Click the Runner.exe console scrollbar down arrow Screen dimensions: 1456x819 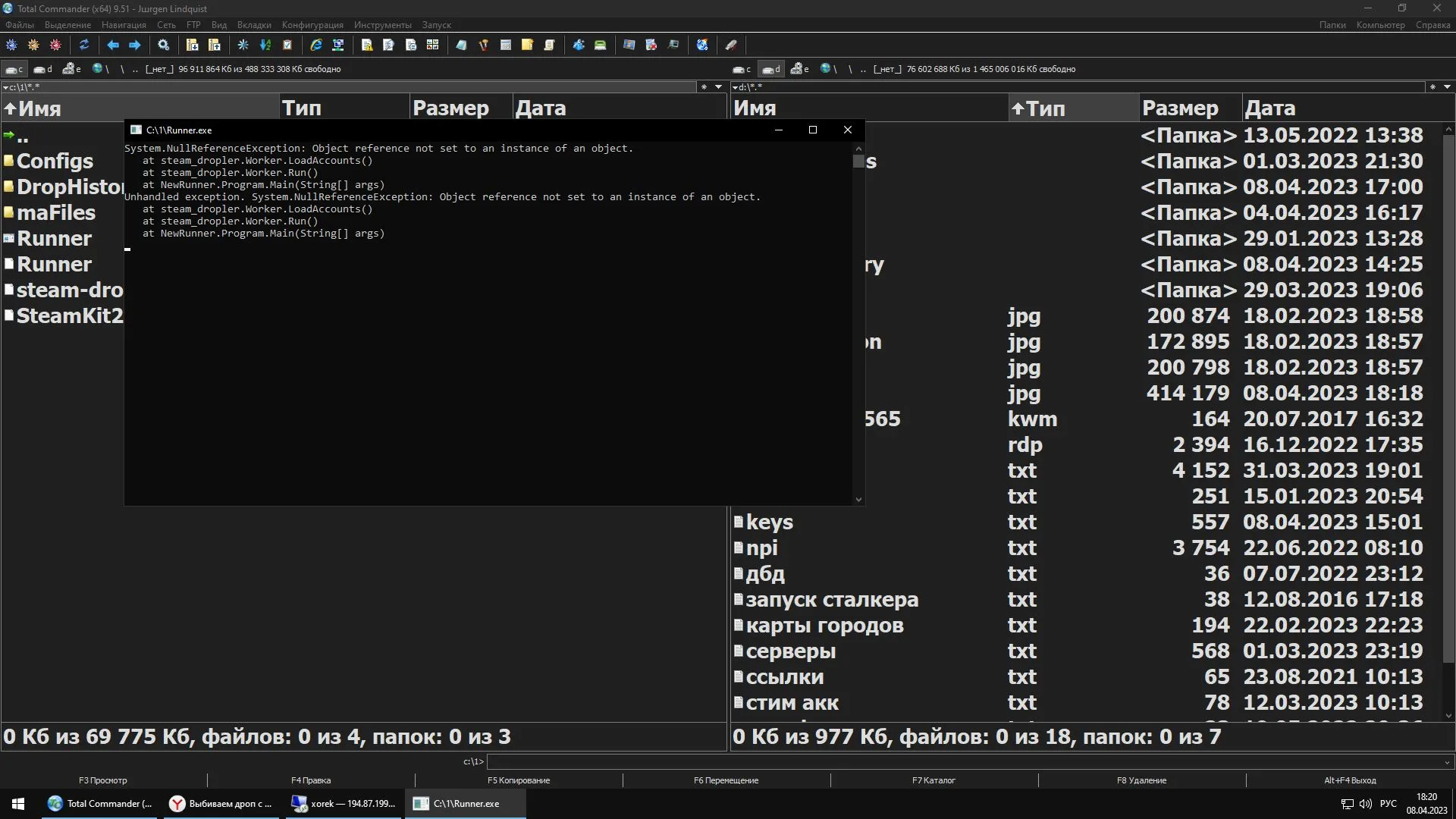[x=858, y=499]
